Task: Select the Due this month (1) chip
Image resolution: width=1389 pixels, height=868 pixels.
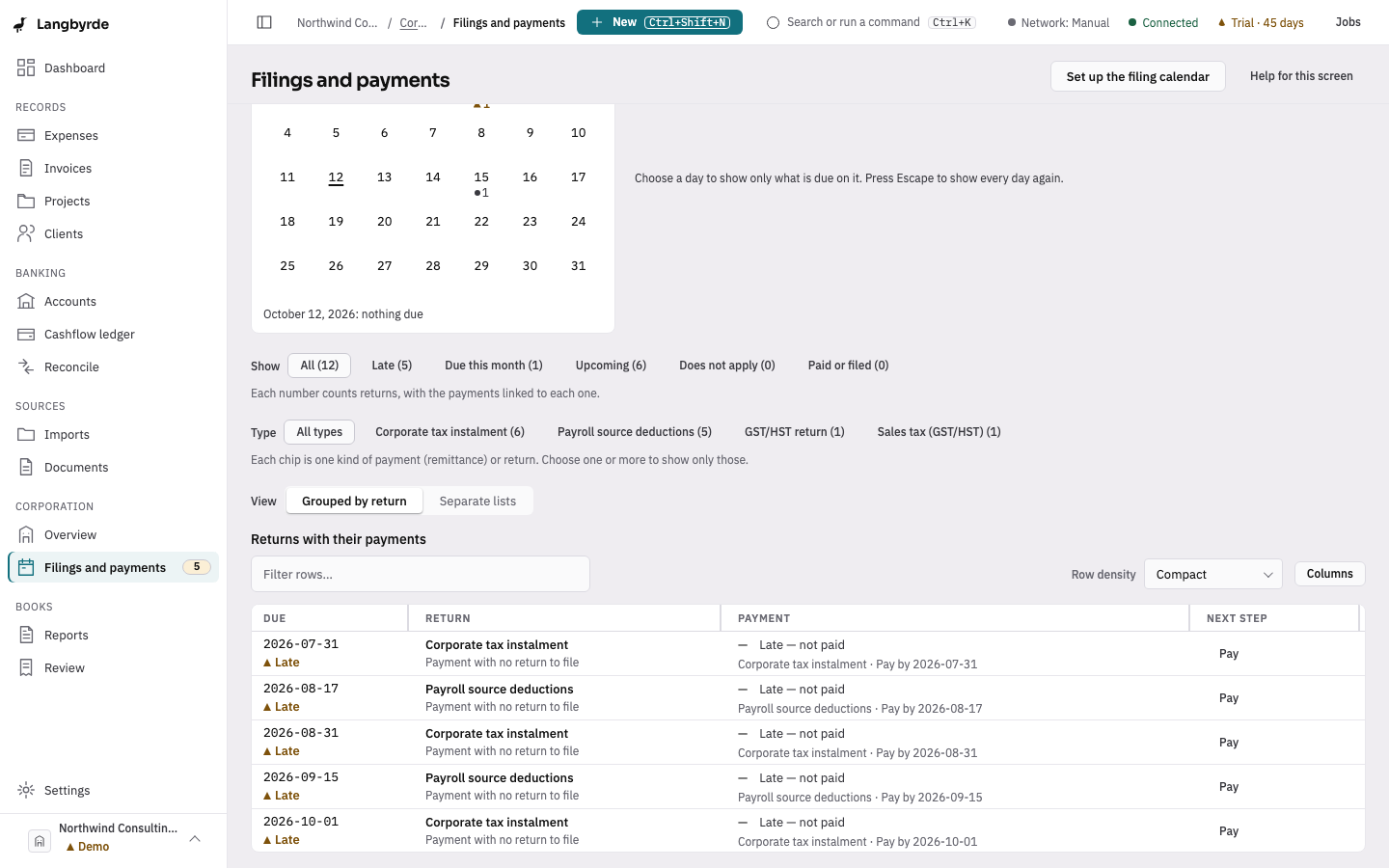Action: [494, 366]
